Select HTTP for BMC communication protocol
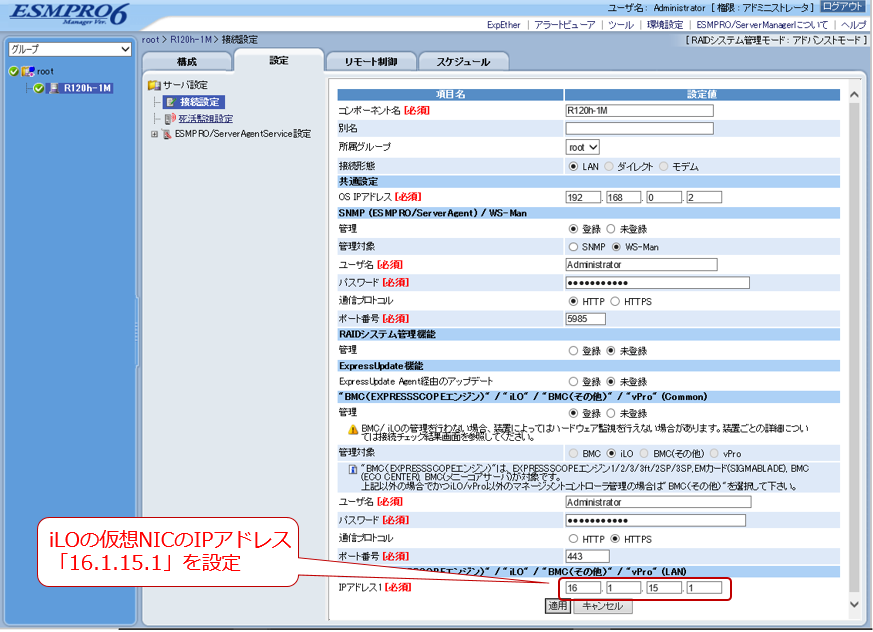Image resolution: width=873 pixels, height=632 pixels. point(573,538)
